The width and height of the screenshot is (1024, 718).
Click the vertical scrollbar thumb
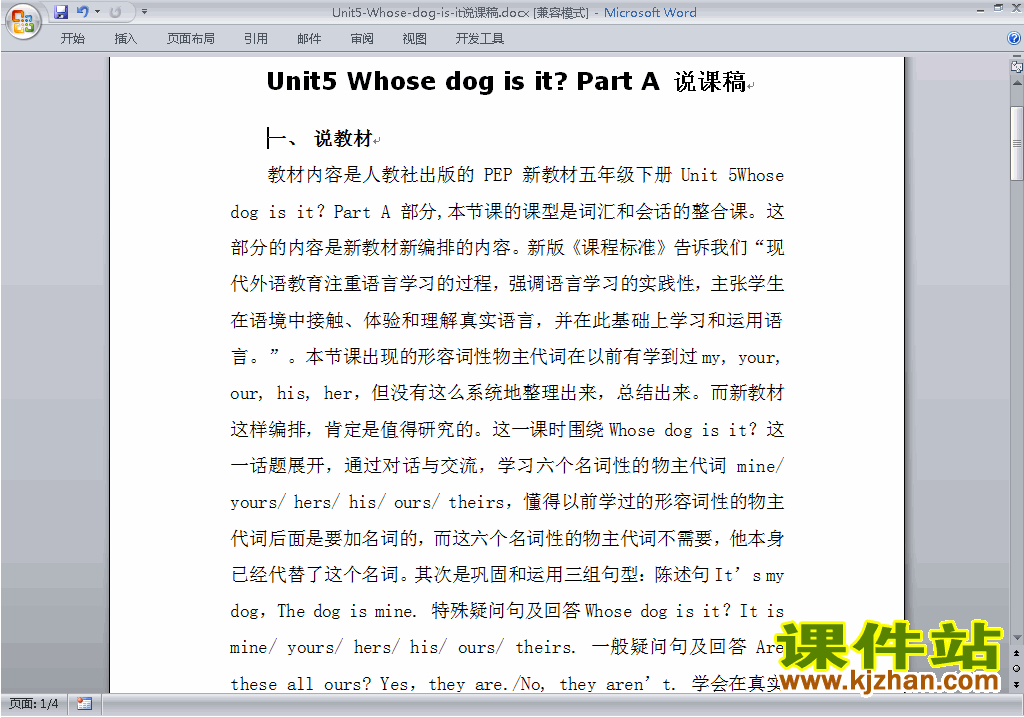tap(1016, 143)
